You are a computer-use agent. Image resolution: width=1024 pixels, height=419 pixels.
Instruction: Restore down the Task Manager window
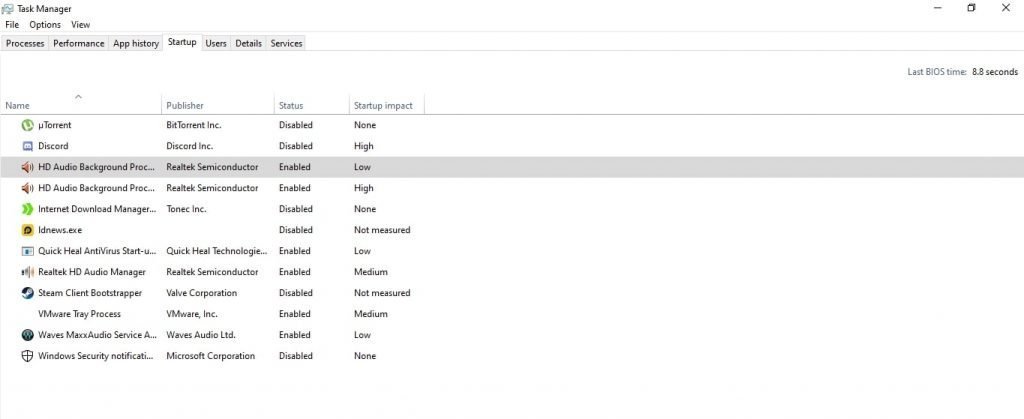click(x=970, y=8)
